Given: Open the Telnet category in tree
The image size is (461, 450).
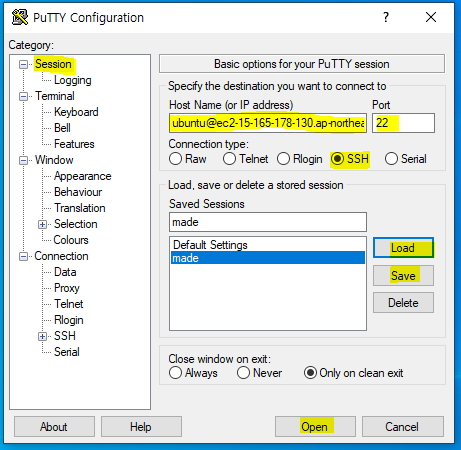Looking at the screenshot, I should (x=69, y=304).
